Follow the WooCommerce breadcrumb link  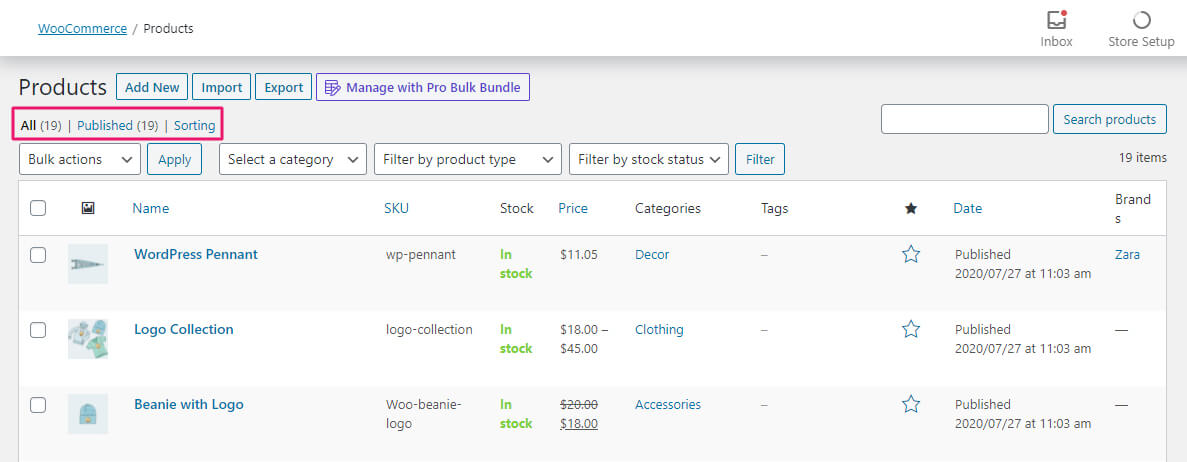[x=82, y=28]
